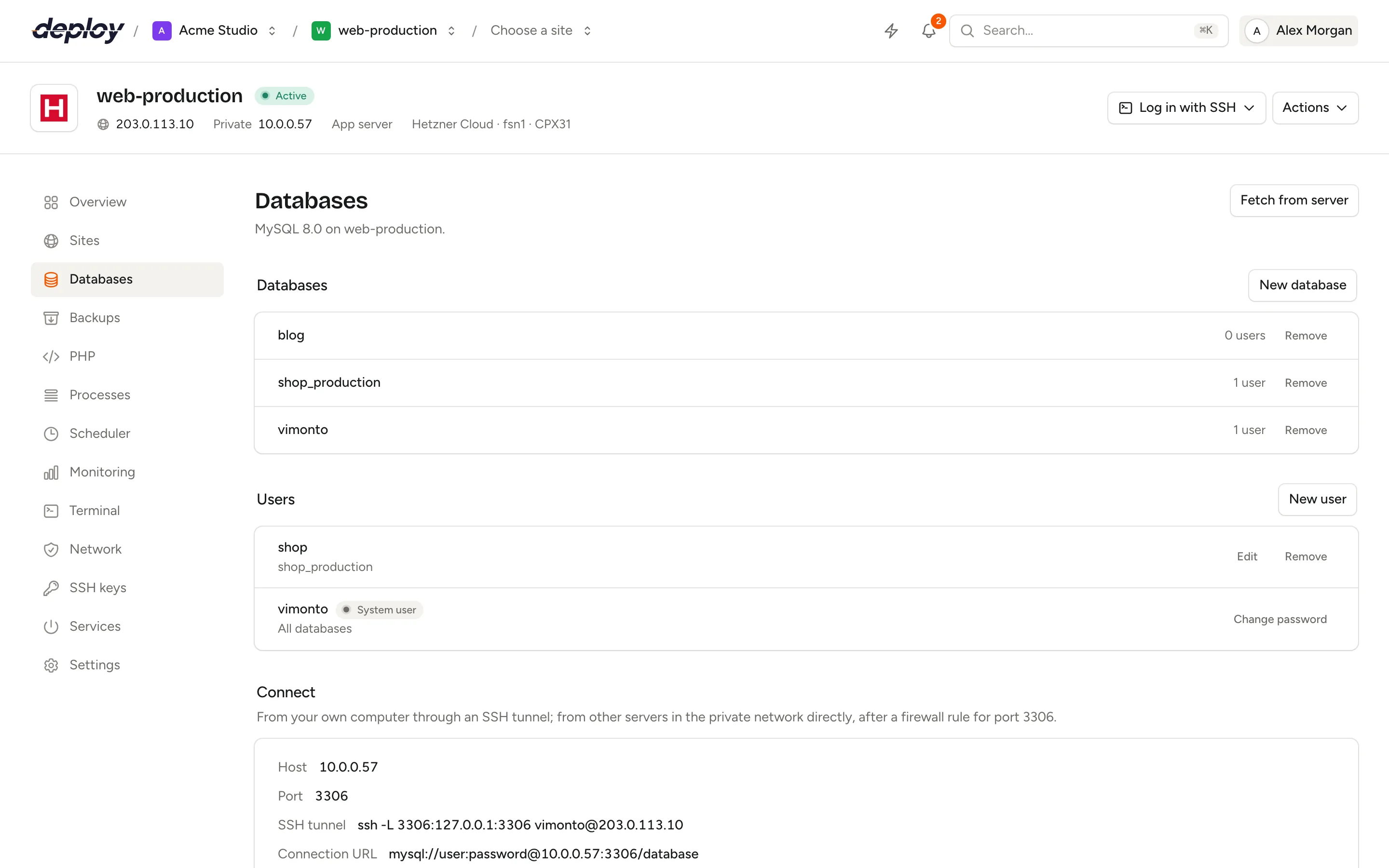Click the deploy logo
1389x868 pixels.
(x=78, y=30)
